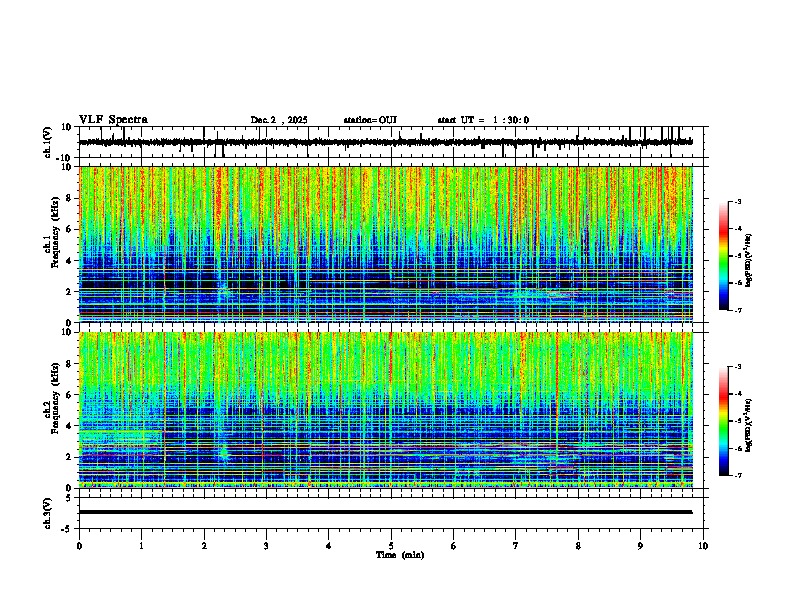The height and width of the screenshot is (612, 792).
Task: Click the "-5" tick on the ch.3(V) axis
Action: coord(67,529)
